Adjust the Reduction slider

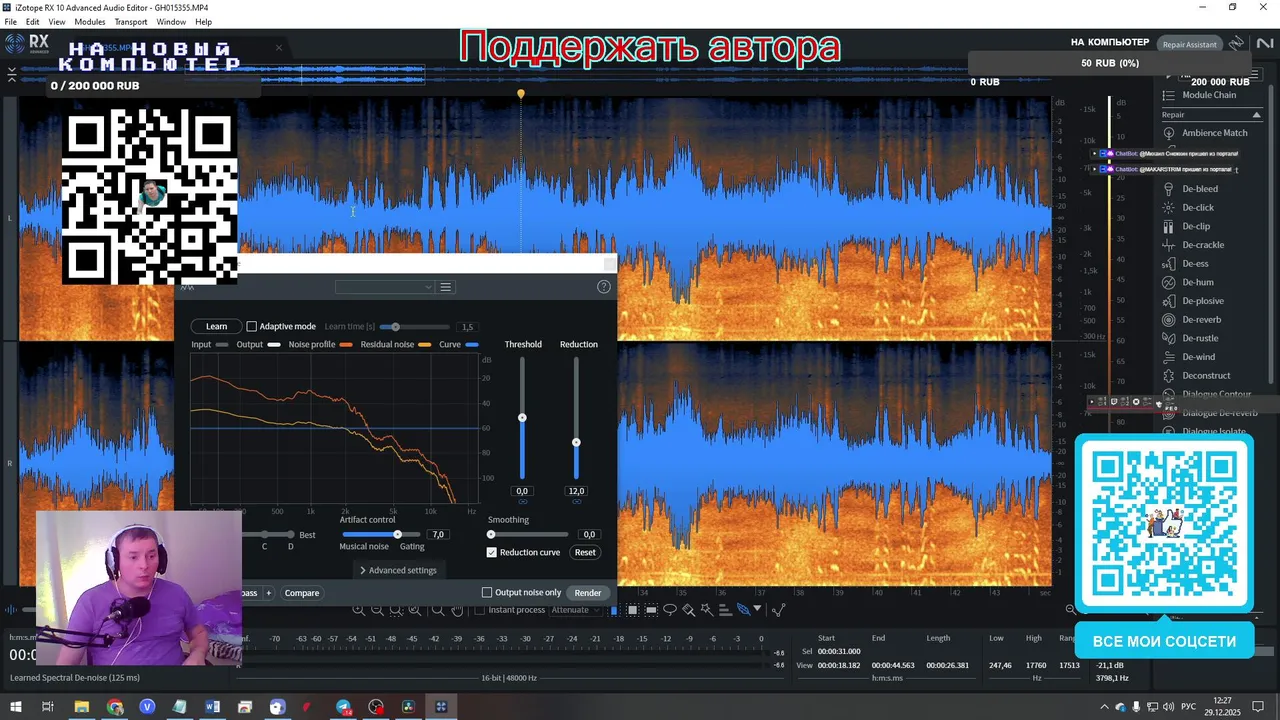(x=576, y=442)
